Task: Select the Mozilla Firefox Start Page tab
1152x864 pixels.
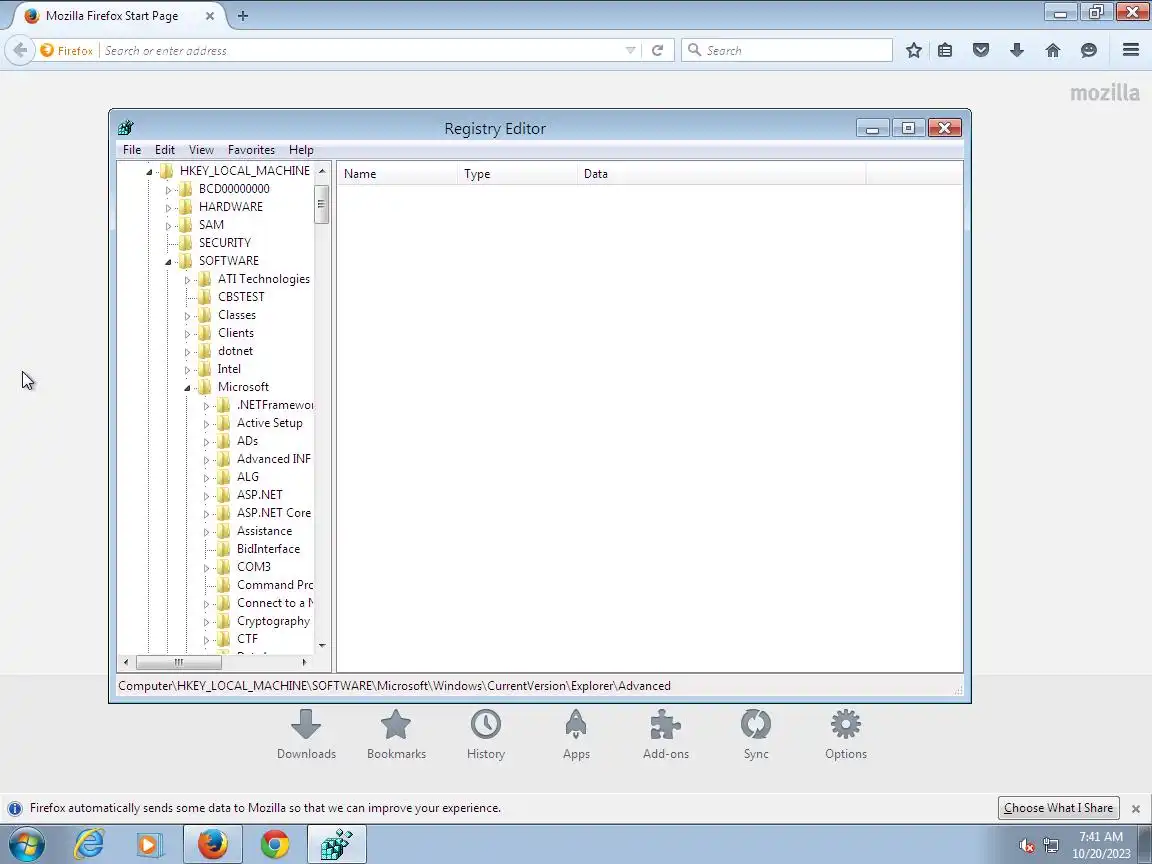Action: pyautogui.click(x=112, y=15)
